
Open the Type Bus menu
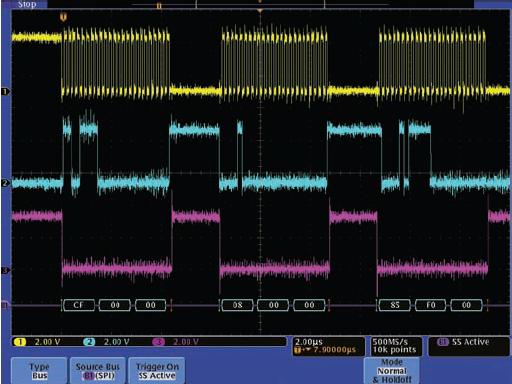pos(39,371)
